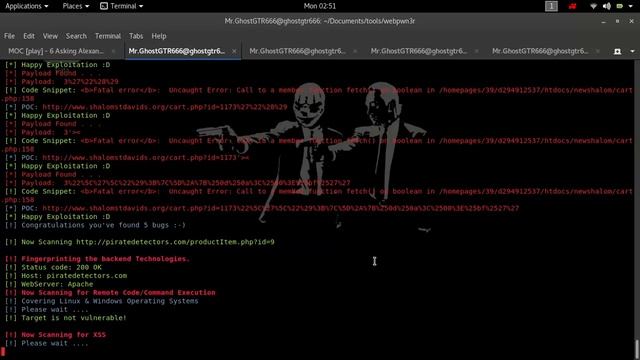Click 'Now Scanning for Remote Code/Command Execution'
This screenshot has width=640, height=360.
[x=118, y=293]
